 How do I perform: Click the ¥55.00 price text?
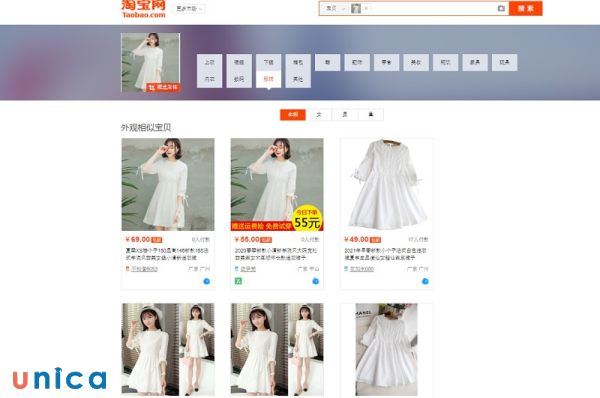coord(247,240)
